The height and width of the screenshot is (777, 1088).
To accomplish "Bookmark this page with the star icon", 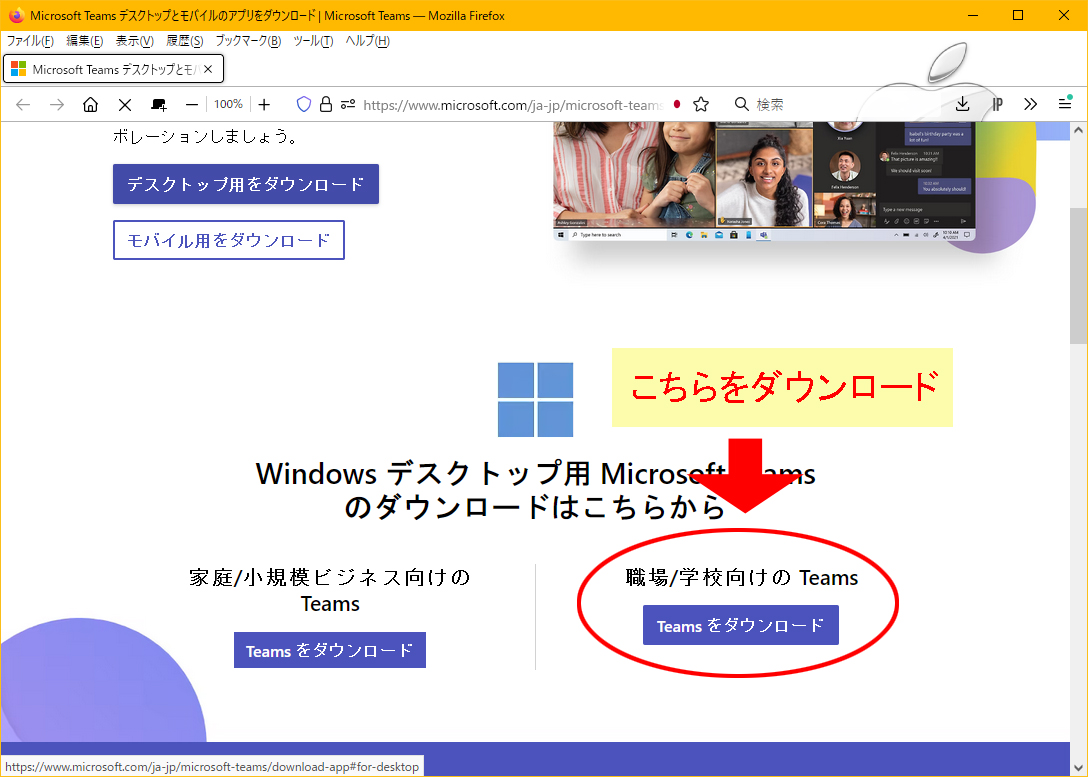I will (x=701, y=104).
